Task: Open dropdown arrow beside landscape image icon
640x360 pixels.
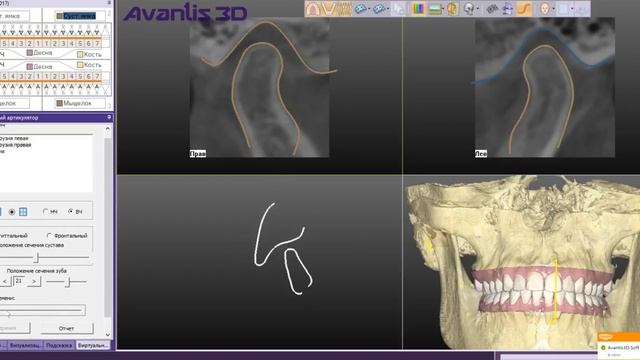Action: point(443,9)
